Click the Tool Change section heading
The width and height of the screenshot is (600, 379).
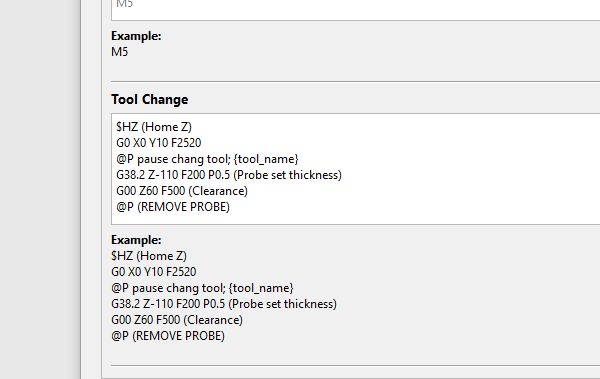[150, 100]
